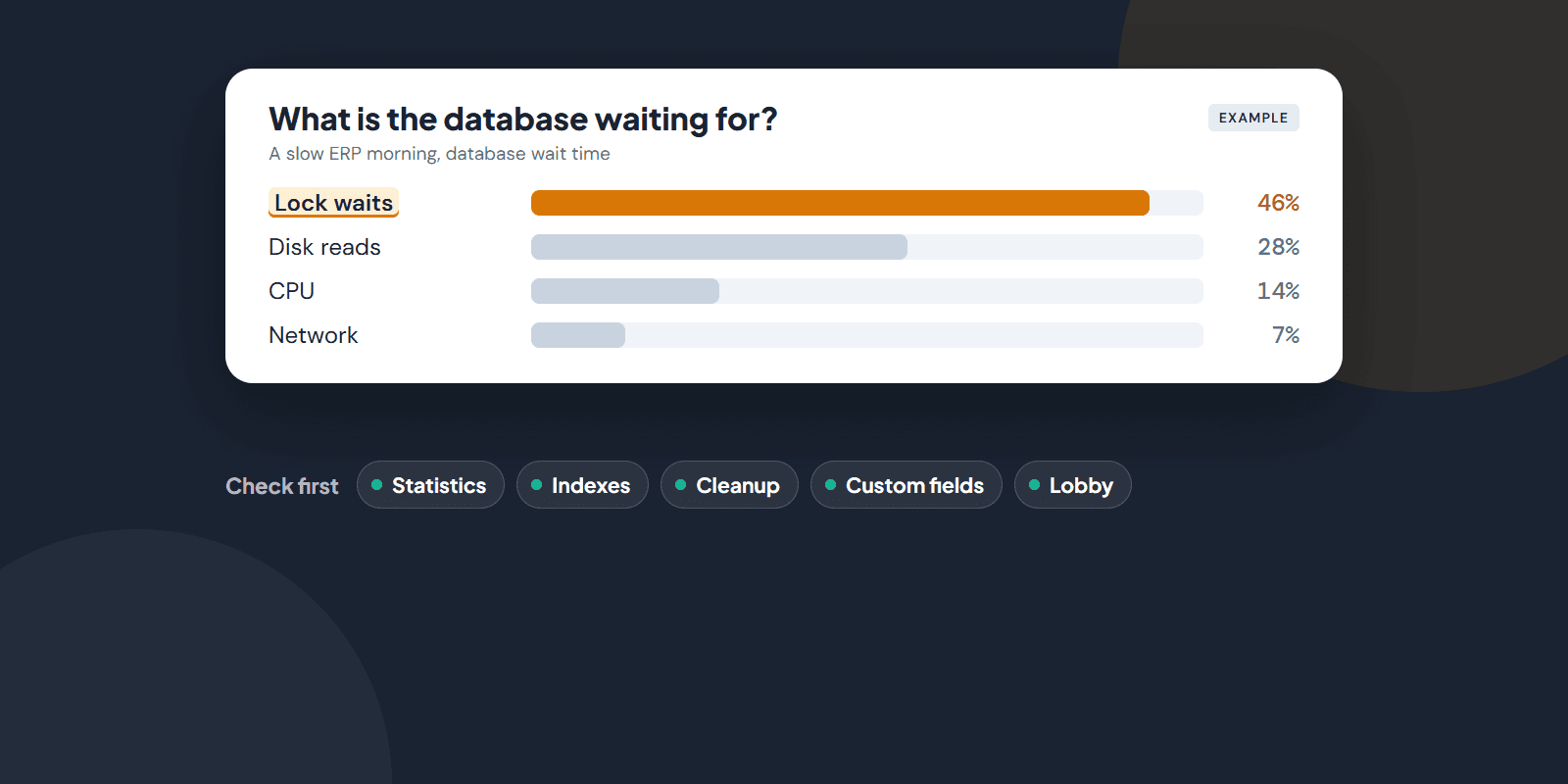Click the green dot in the Statistics chip
Image resolution: width=1568 pixels, height=784 pixels.
376,485
